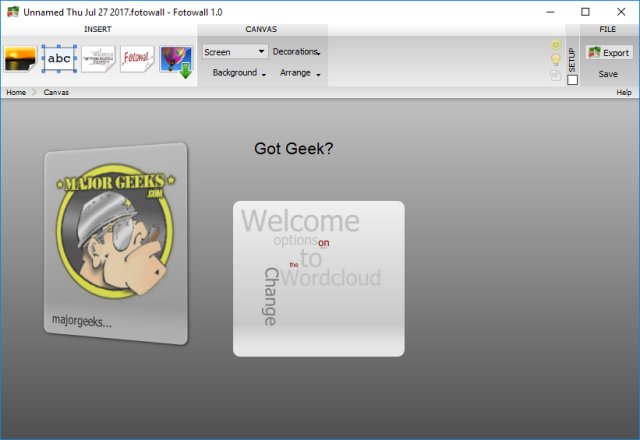The width and height of the screenshot is (640, 440).
Task: Open the INSERT section header
Action: click(98, 29)
